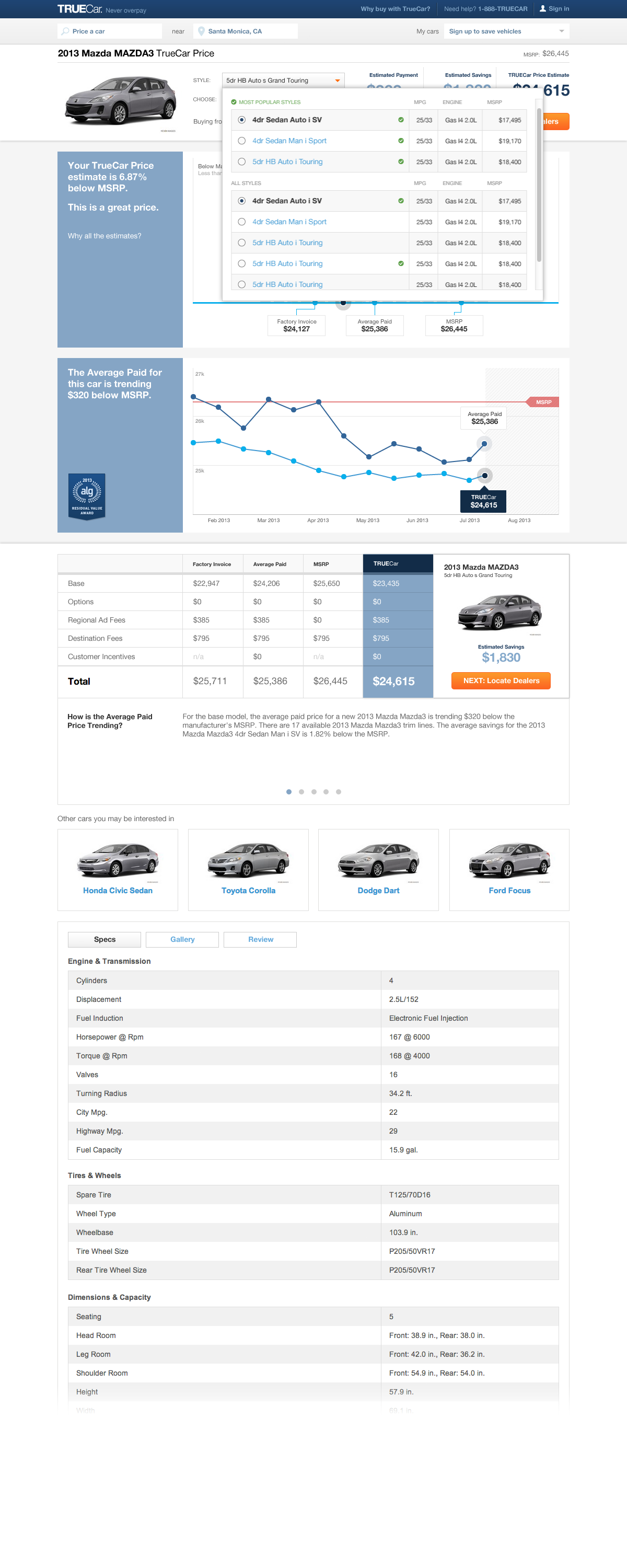Open the Why all the estimates? link
The width and height of the screenshot is (627, 1568).
tap(104, 236)
